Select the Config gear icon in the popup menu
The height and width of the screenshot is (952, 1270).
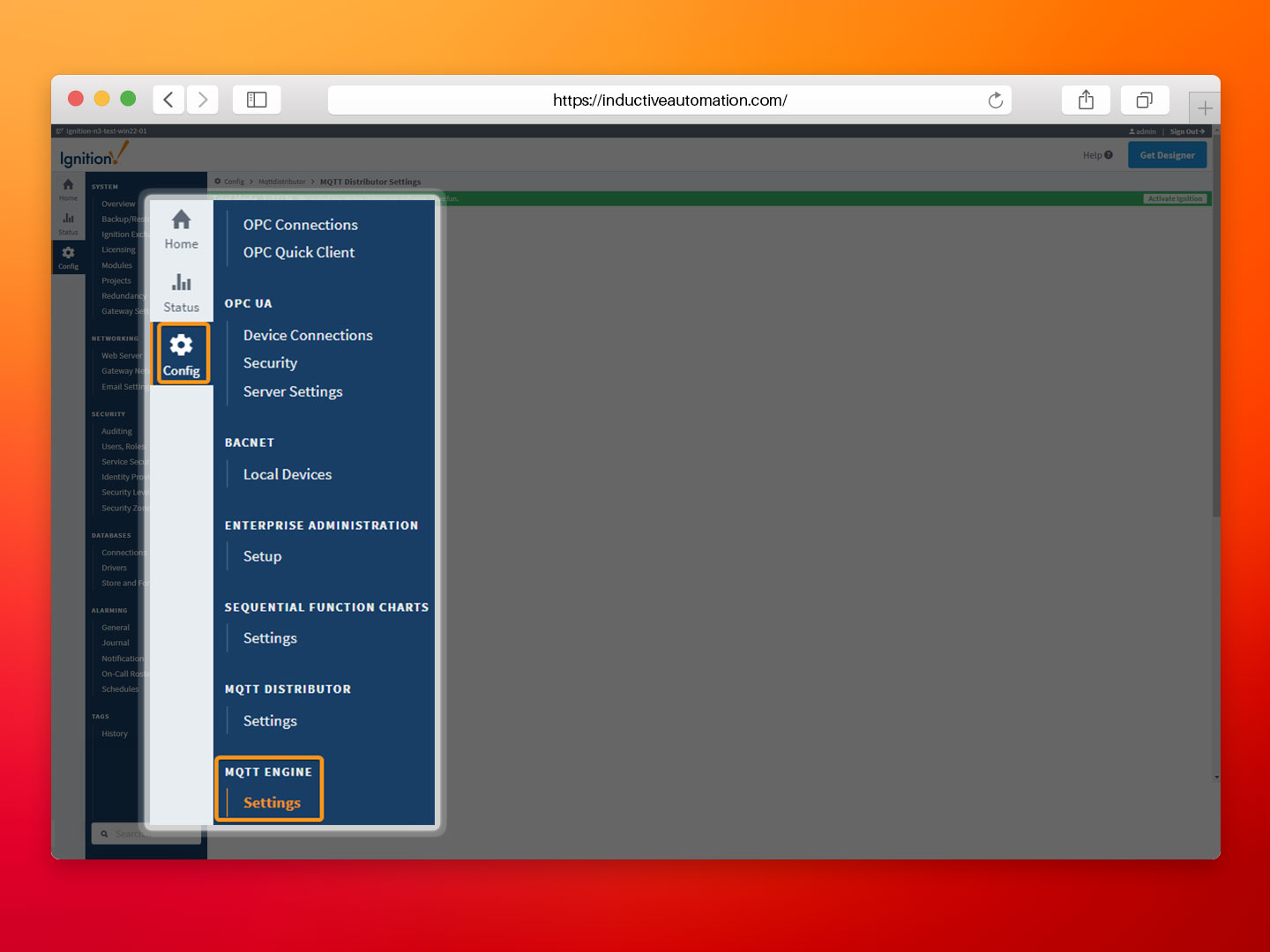tap(182, 345)
